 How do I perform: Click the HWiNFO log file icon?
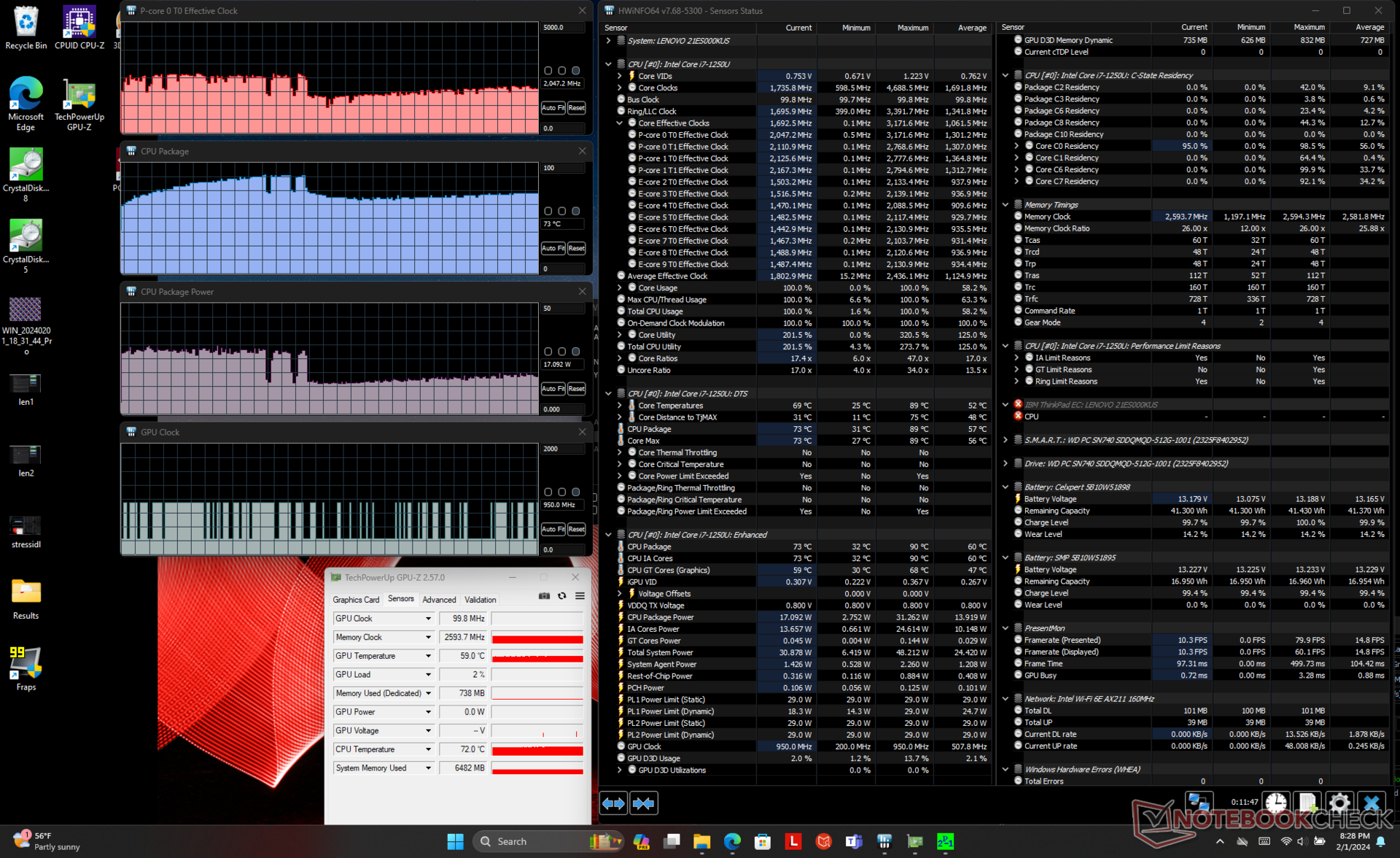1307,803
